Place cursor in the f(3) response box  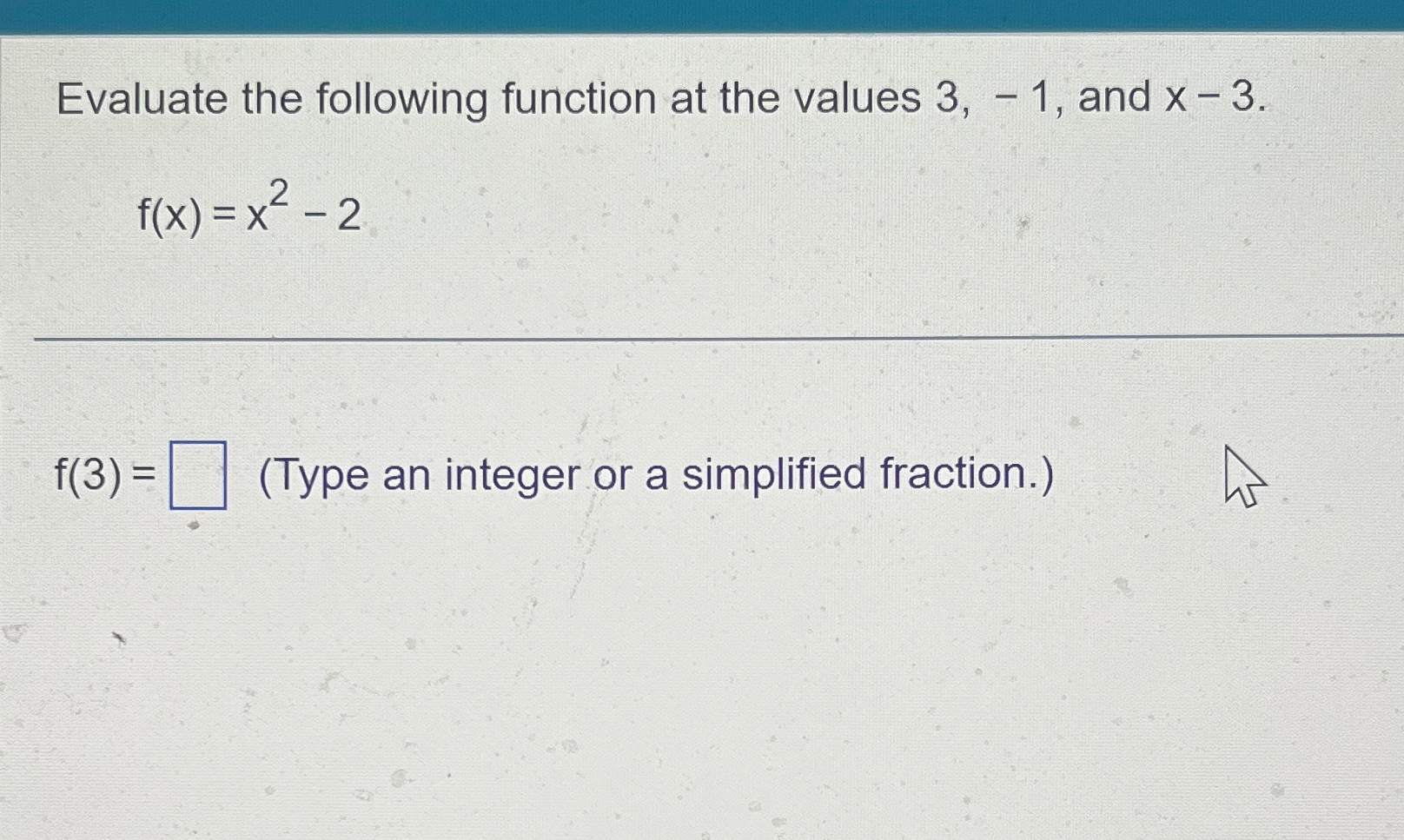point(198,477)
